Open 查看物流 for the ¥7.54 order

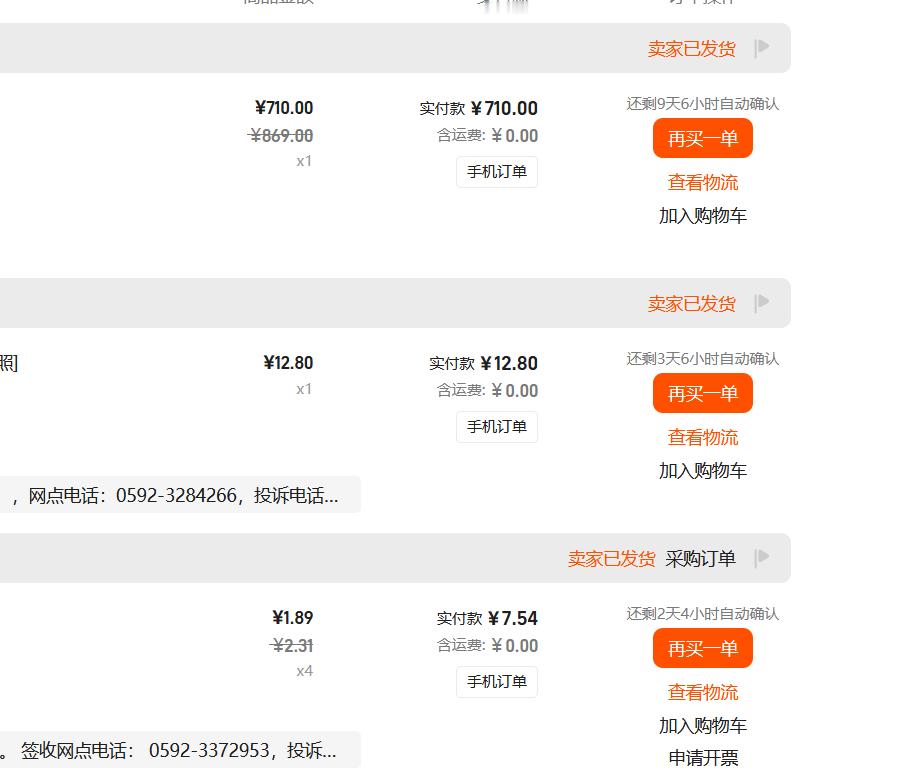[703, 692]
